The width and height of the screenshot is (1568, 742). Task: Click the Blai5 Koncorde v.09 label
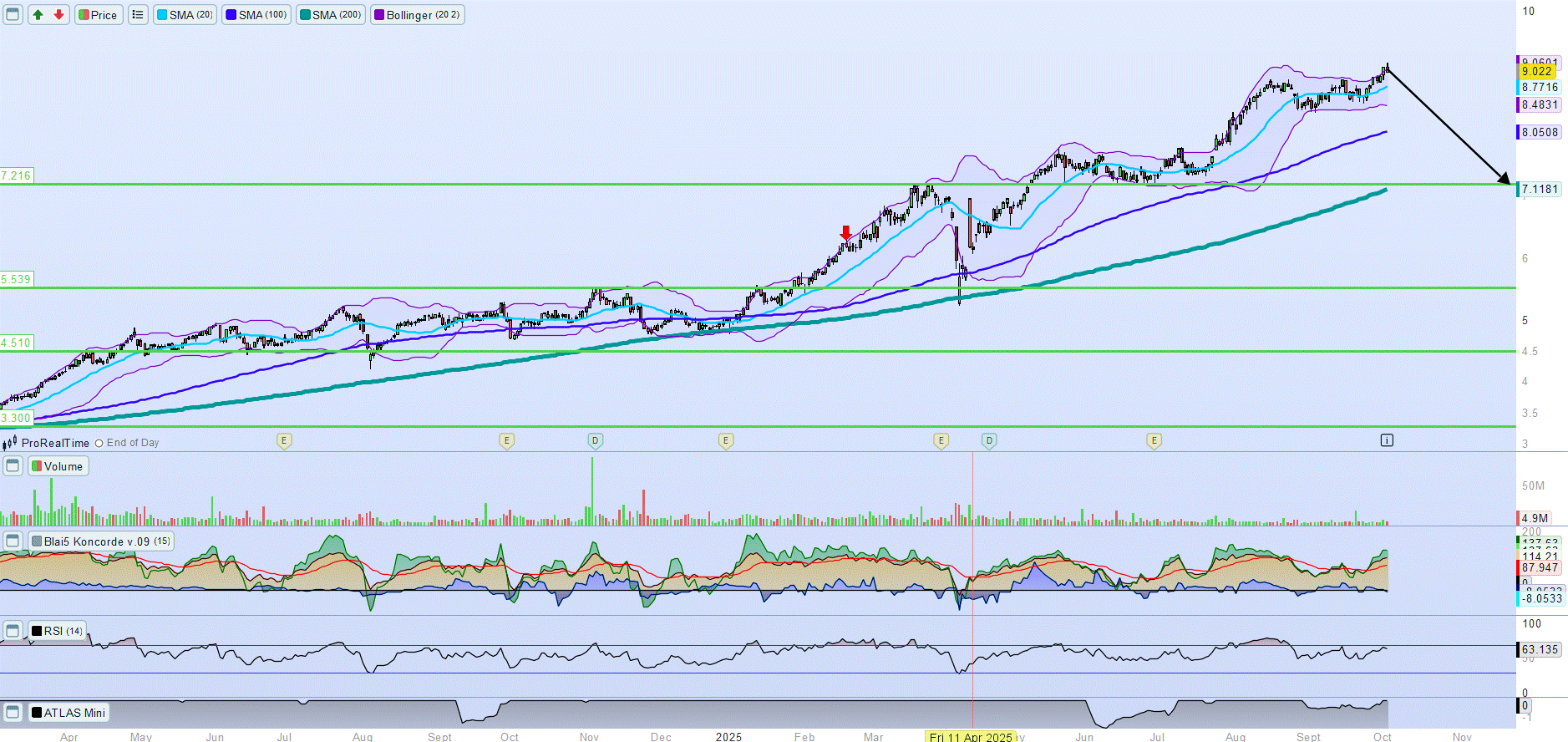pyautogui.click(x=101, y=541)
